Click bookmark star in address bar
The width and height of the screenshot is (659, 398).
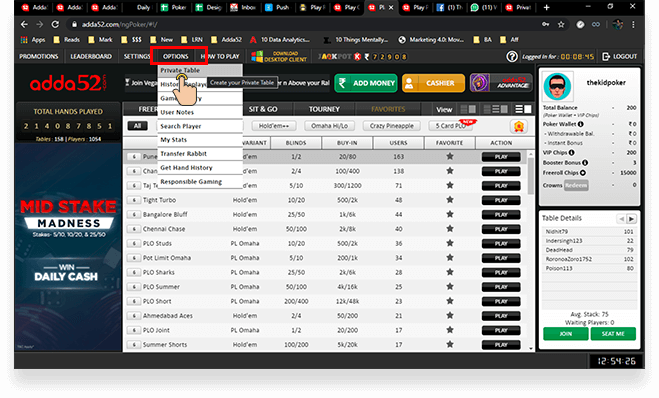pos(561,24)
